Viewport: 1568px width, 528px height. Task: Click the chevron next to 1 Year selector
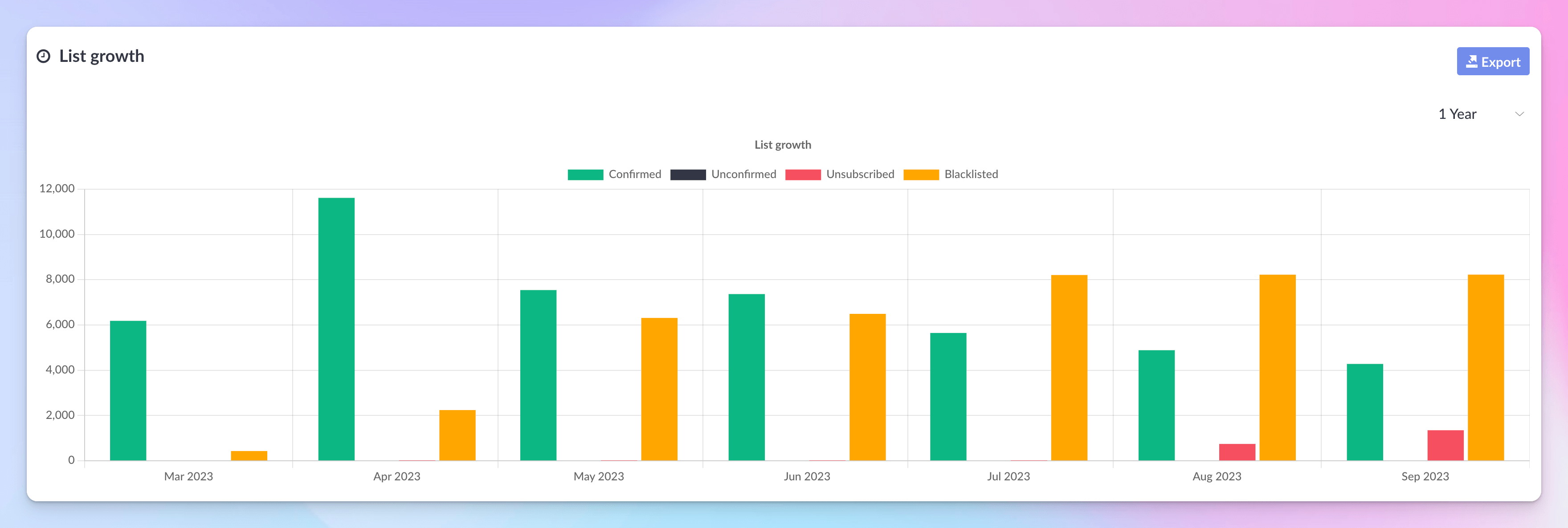pyautogui.click(x=1520, y=114)
